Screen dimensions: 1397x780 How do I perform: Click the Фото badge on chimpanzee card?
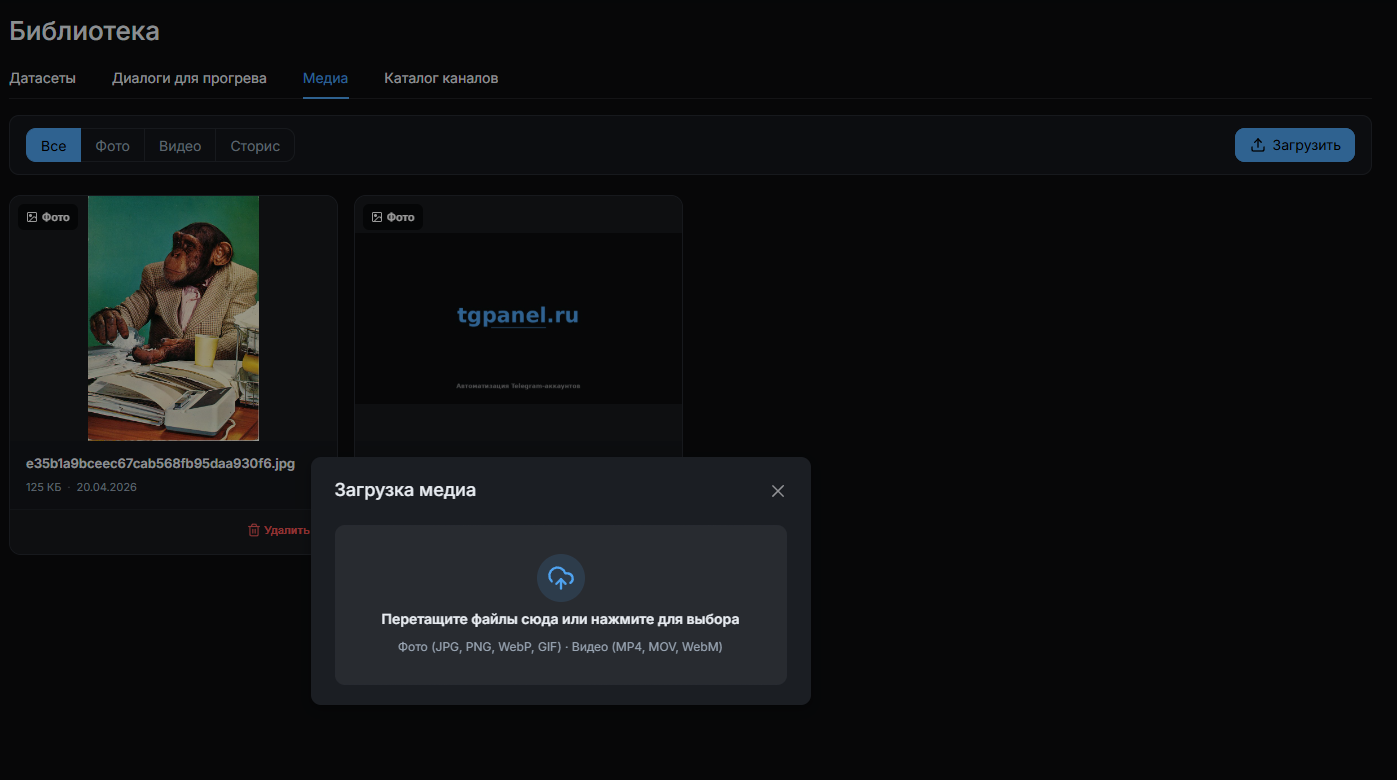[x=48, y=217]
